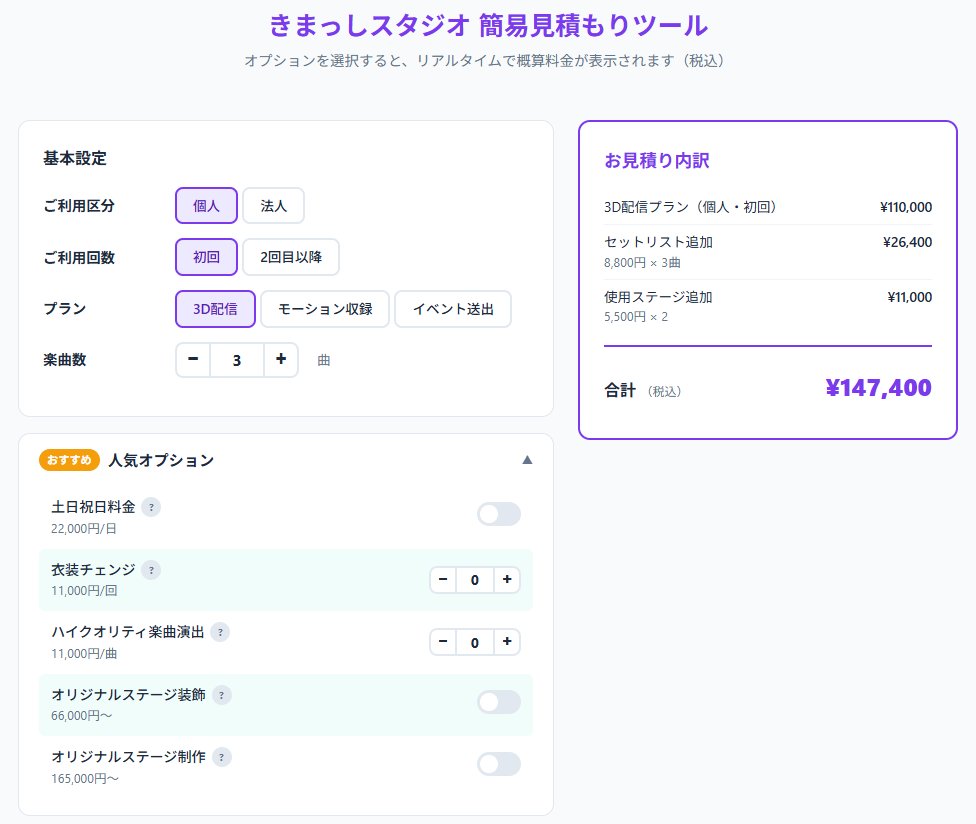Click the 楽曲数 number field
The image size is (976, 824).
tap(237, 360)
